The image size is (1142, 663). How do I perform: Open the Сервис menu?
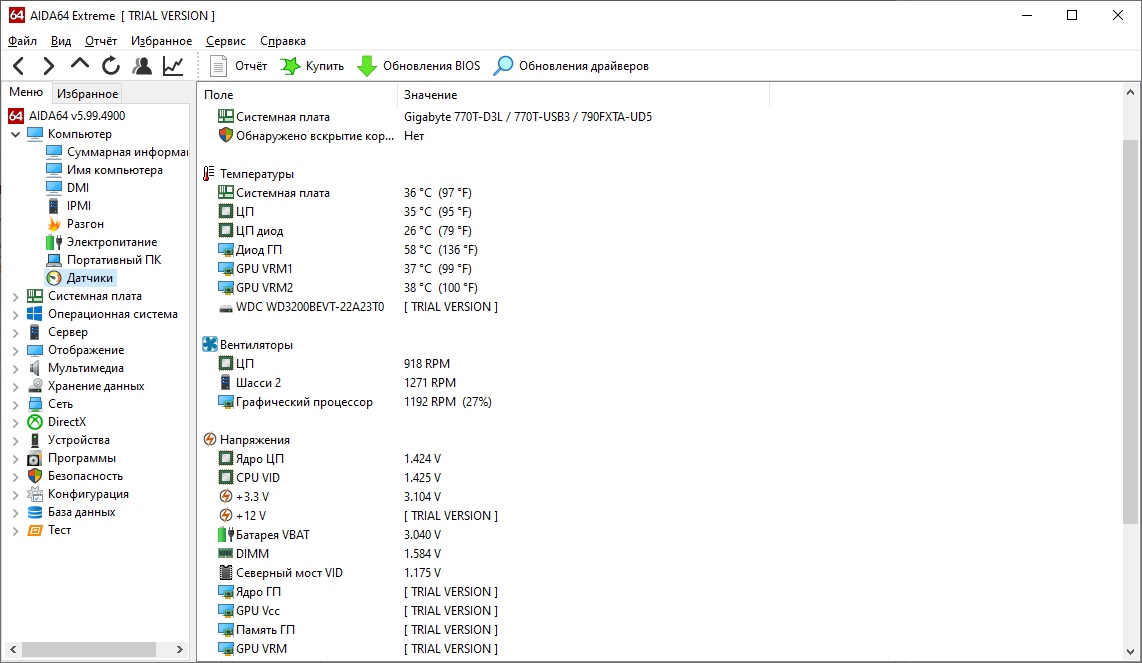226,41
